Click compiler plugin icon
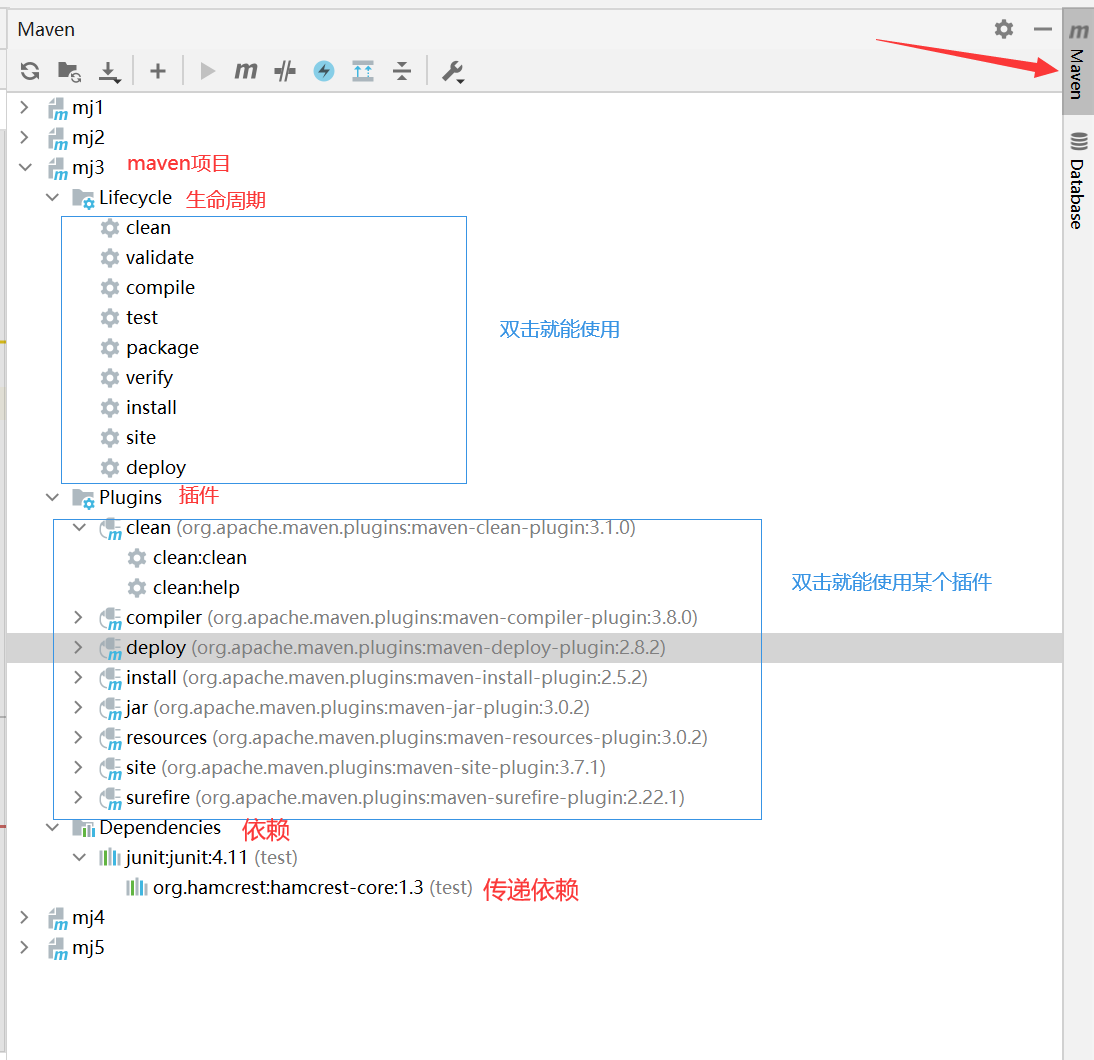This screenshot has height=1060, width=1094. click(x=110, y=619)
